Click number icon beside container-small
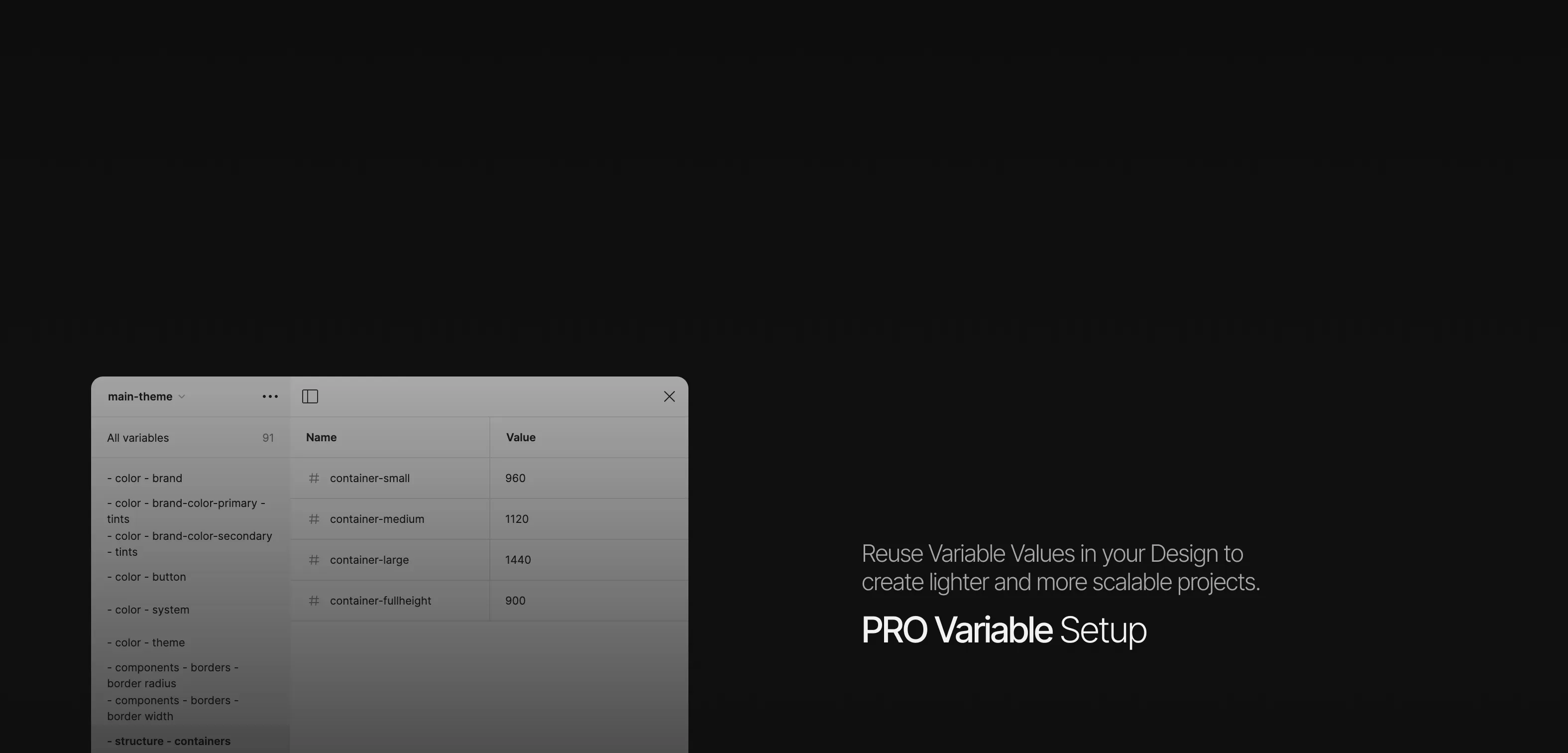The image size is (1568, 753). point(314,478)
